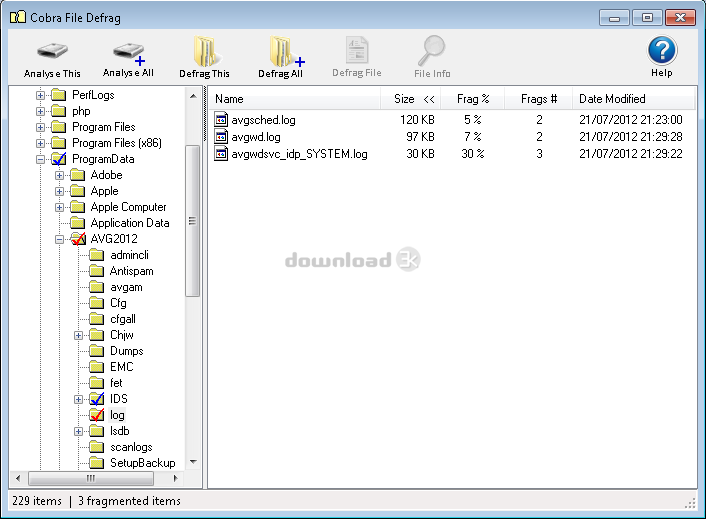Expand the Chjw folder node

tap(78, 335)
